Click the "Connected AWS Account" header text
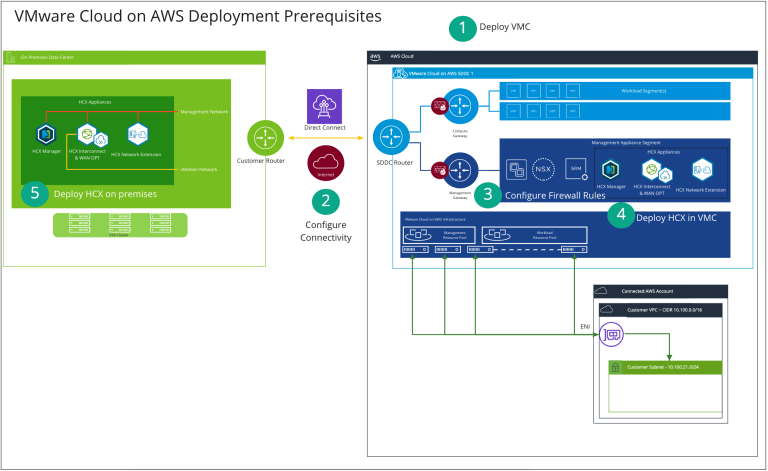Screen dimensions: 768x471 pyautogui.click(x=647, y=291)
